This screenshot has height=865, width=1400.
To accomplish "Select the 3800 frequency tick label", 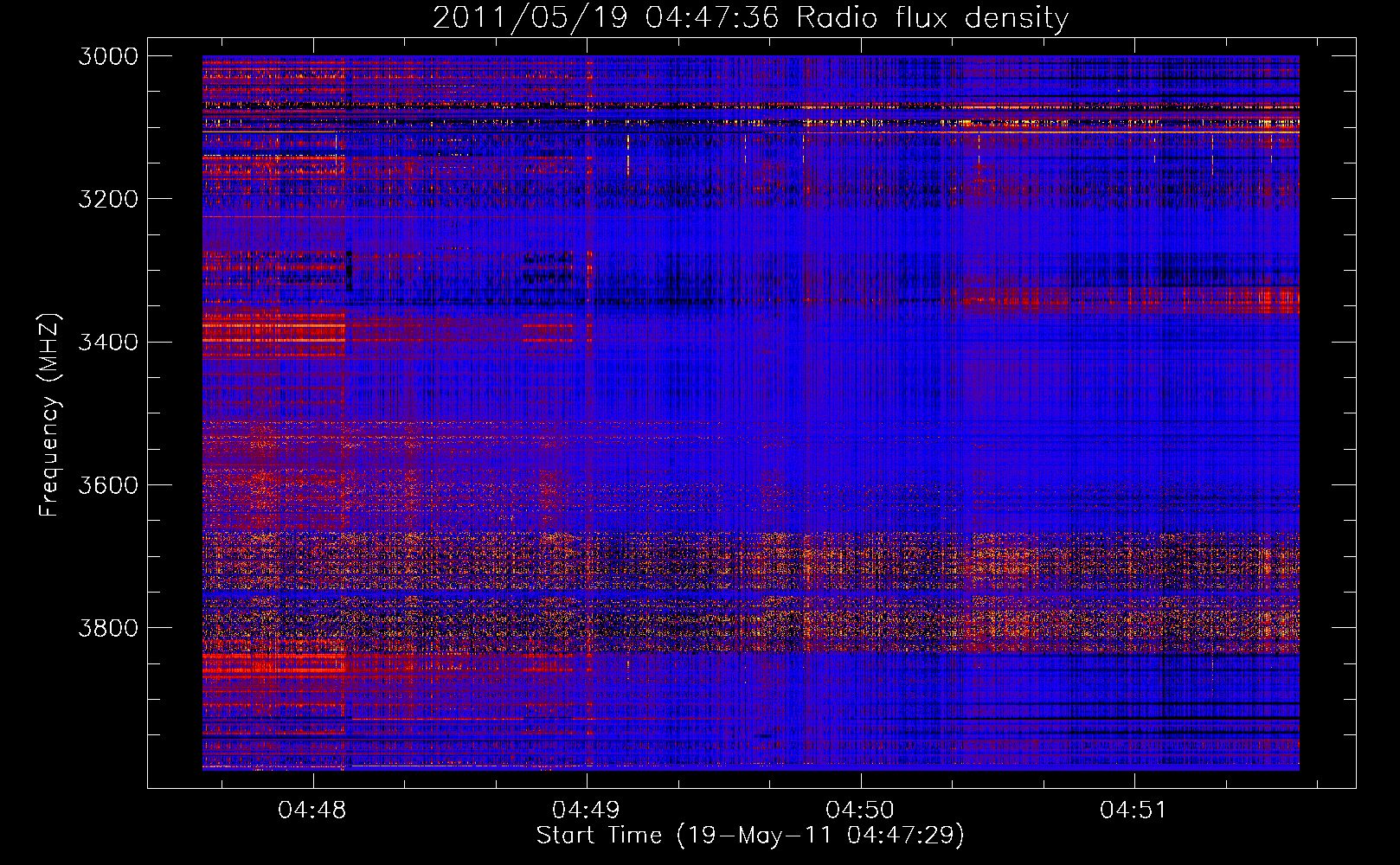I will coord(108,628).
